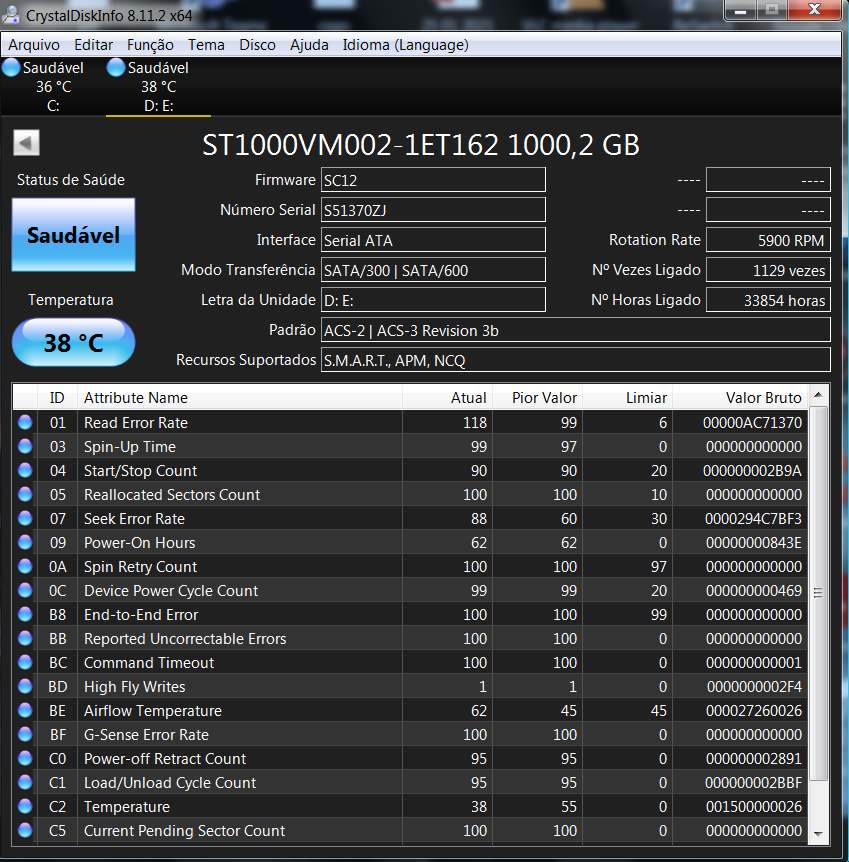Click status orb of Read Error Rate row

tap(25, 422)
